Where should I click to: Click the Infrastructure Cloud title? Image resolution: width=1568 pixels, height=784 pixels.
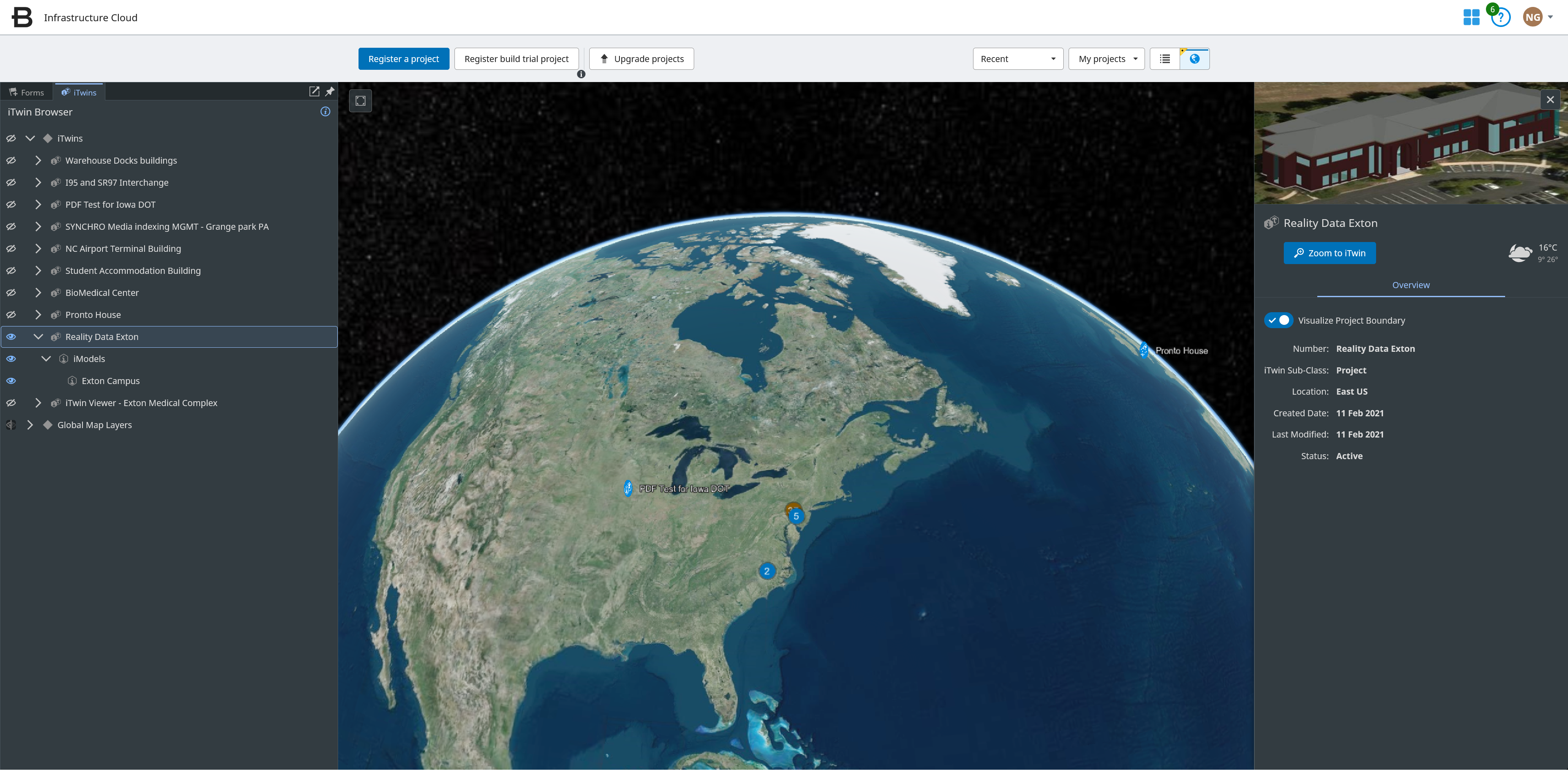(x=91, y=18)
